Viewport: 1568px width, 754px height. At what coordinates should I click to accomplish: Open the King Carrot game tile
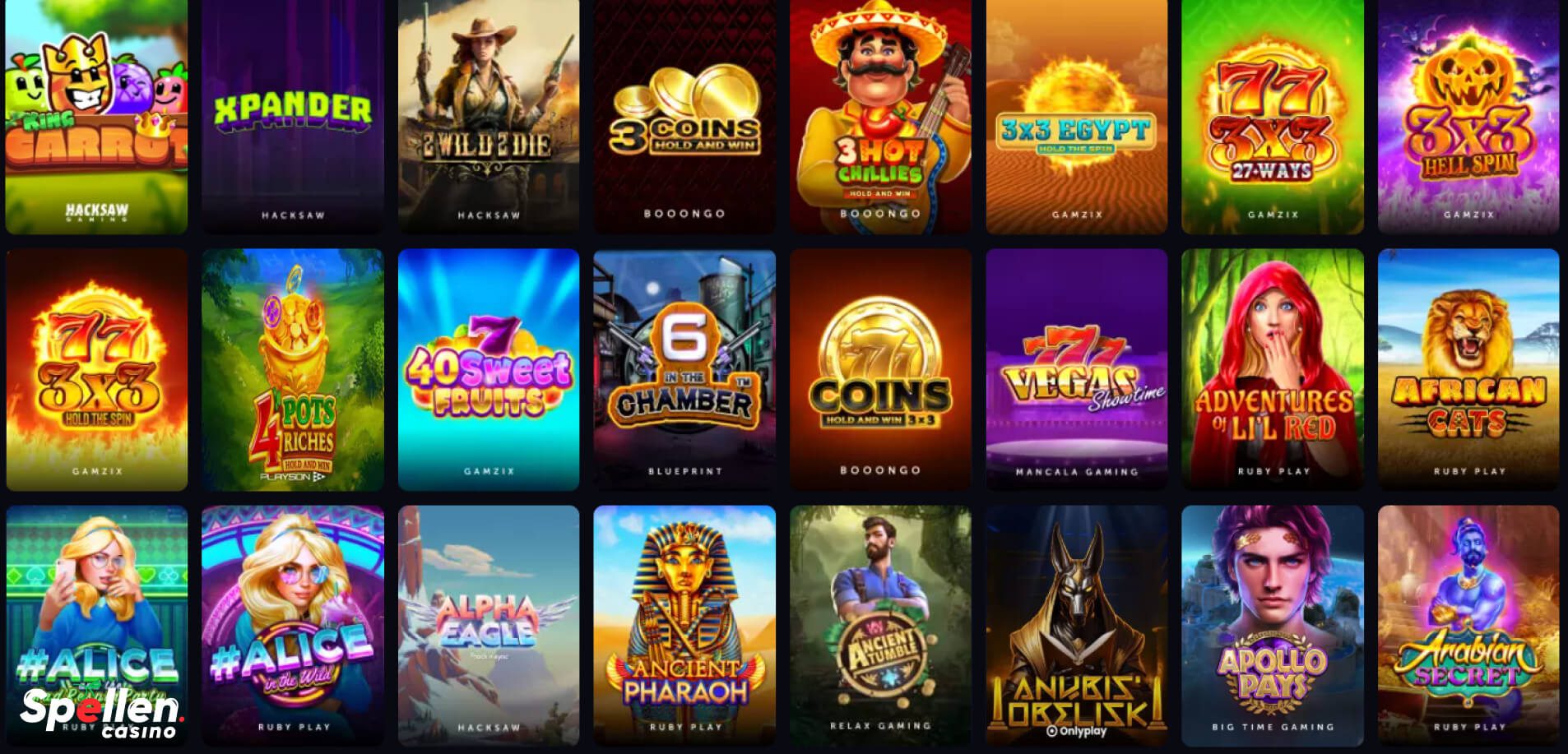tap(97, 116)
